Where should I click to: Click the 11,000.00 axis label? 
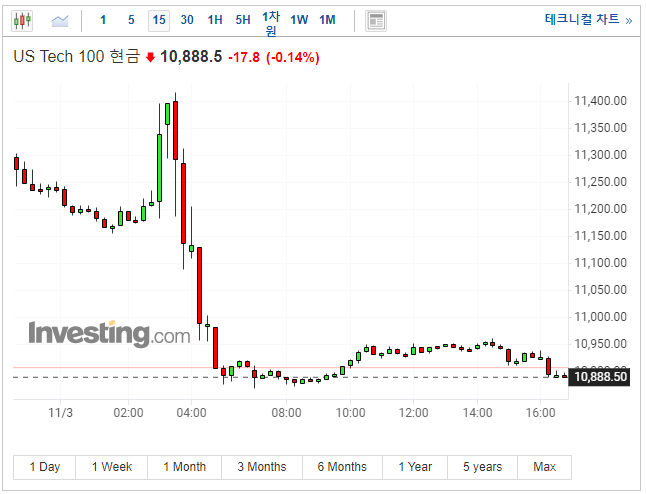(x=600, y=317)
